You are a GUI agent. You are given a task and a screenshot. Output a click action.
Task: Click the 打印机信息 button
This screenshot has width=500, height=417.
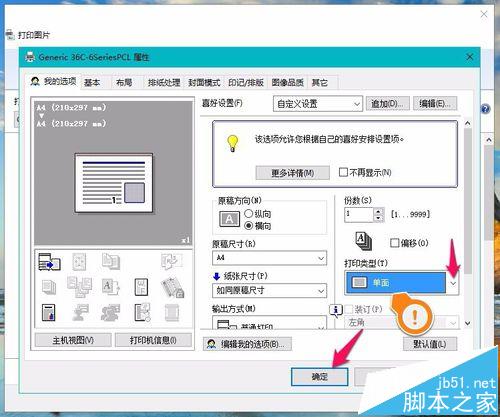click(x=153, y=340)
